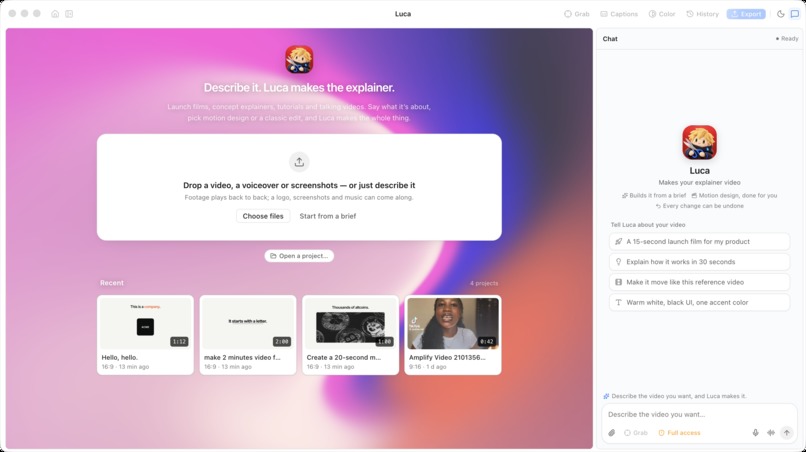Open History from the top toolbar
Image resolution: width=806 pixels, height=452 pixels.
(x=702, y=14)
